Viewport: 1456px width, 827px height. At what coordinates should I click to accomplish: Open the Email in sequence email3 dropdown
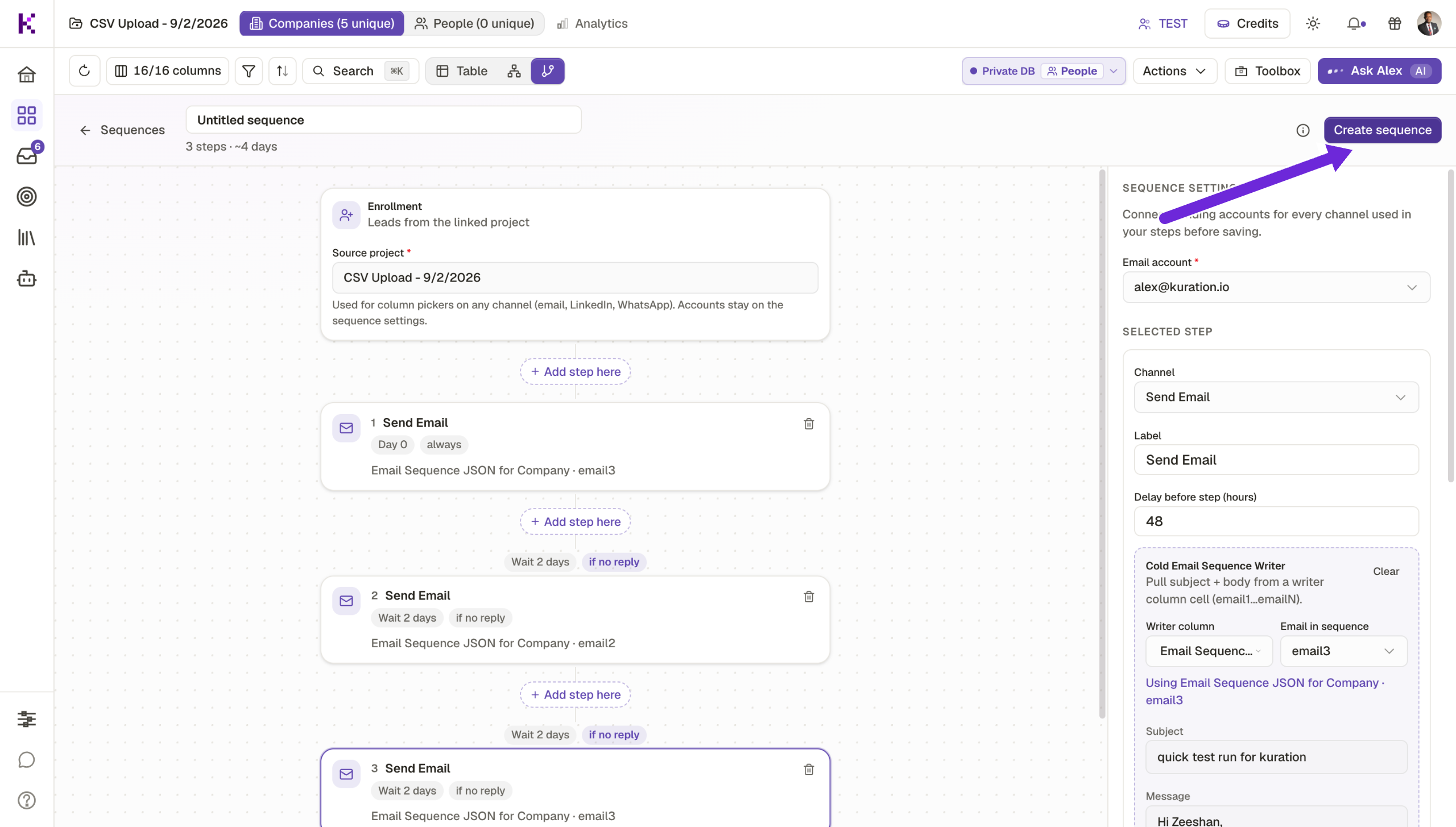point(1343,651)
